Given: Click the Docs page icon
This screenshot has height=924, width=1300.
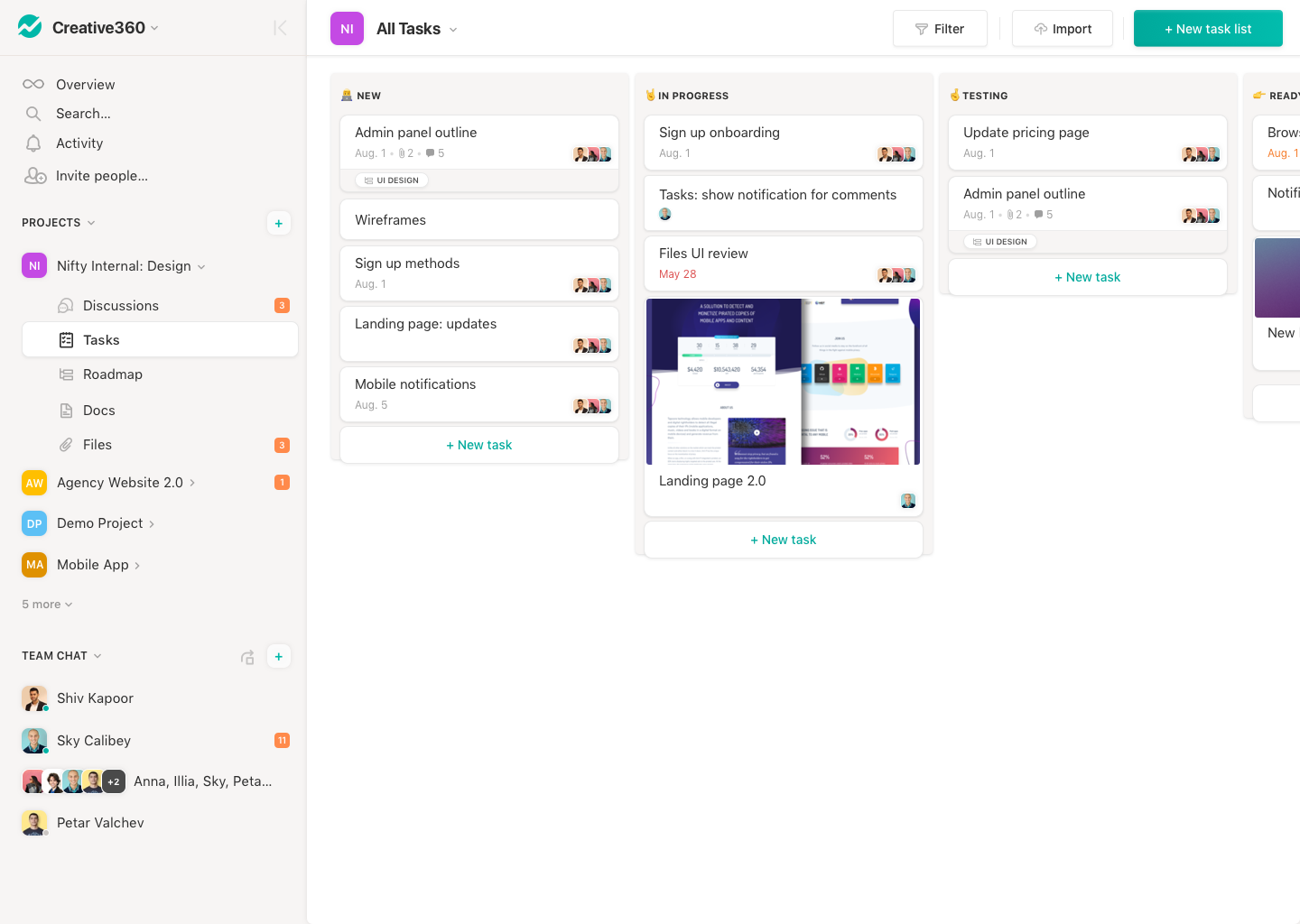Looking at the screenshot, I should tap(66, 411).
